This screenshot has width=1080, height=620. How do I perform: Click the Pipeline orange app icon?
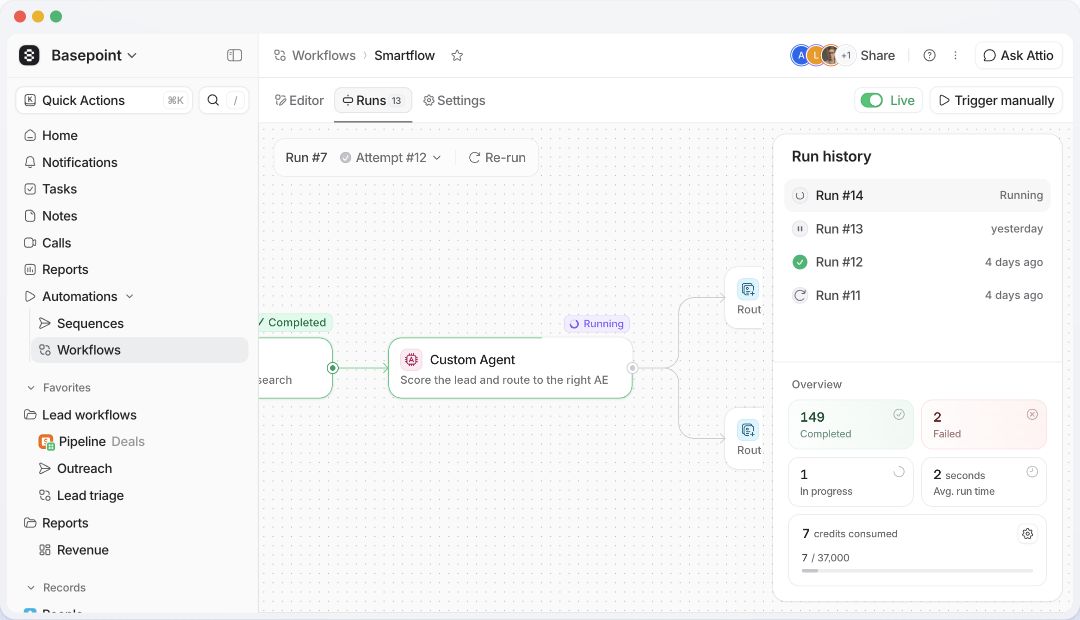pyautogui.click(x=46, y=442)
